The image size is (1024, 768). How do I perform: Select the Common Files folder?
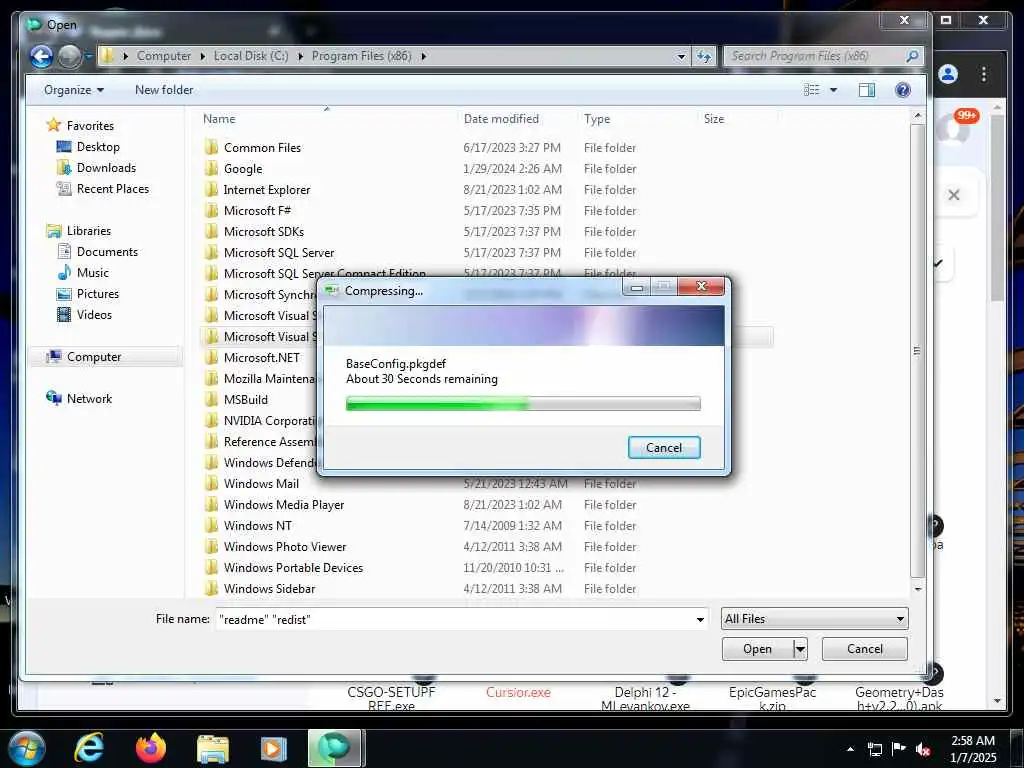262,148
